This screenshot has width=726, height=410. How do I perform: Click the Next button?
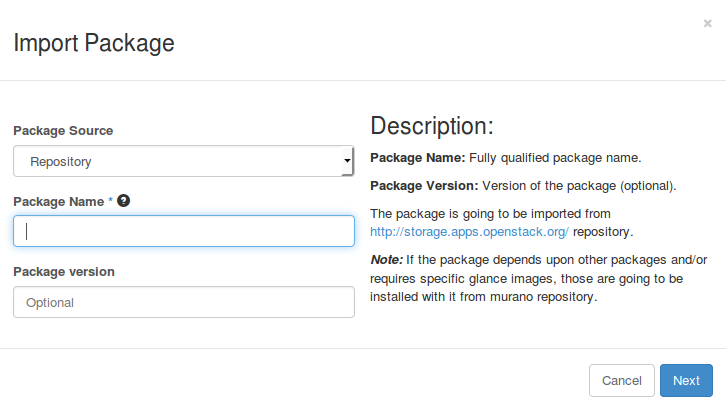click(x=686, y=380)
